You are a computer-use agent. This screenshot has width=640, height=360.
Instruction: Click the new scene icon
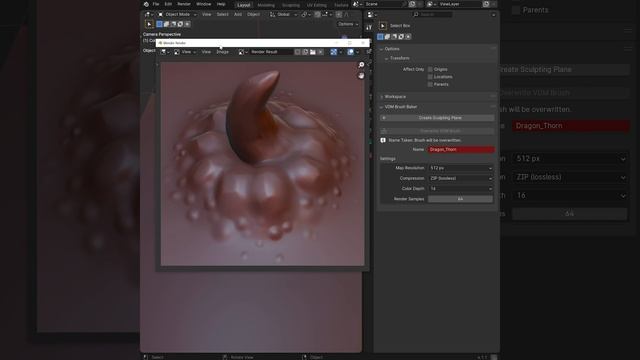pyautogui.click(x=412, y=4)
